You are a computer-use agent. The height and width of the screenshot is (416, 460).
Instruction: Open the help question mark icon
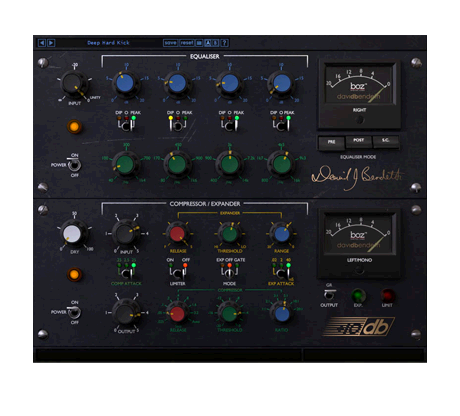point(224,43)
